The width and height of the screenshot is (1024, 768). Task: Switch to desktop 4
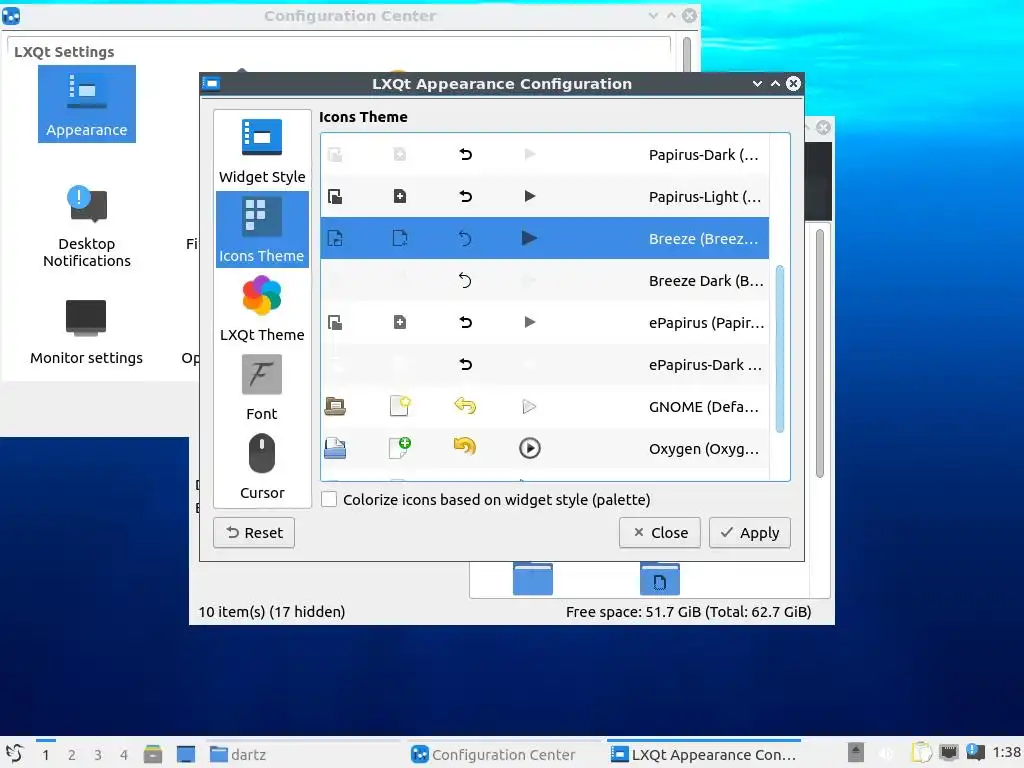pos(124,755)
